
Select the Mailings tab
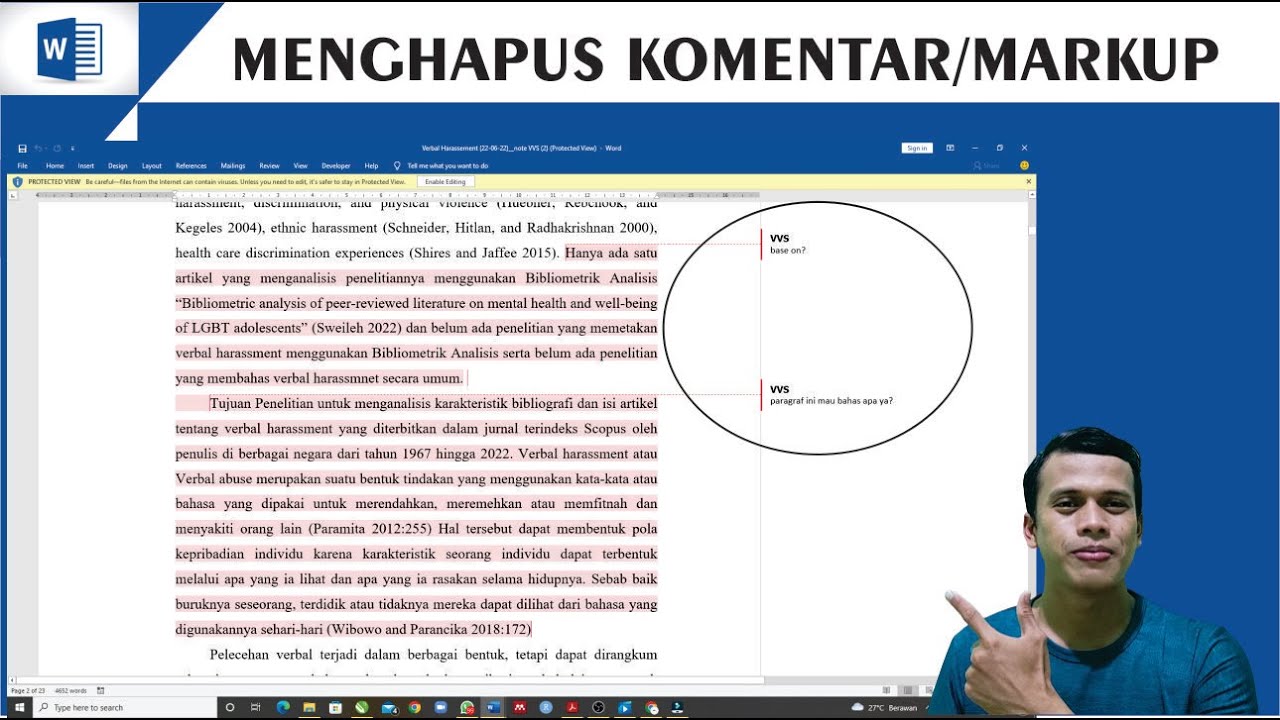pyautogui.click(x=233, y=166)
